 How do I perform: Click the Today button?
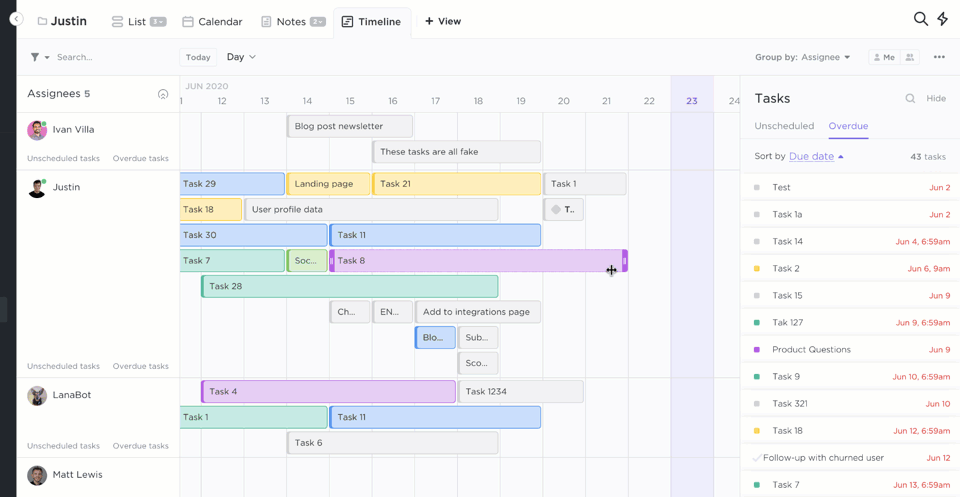pos(198,57)
